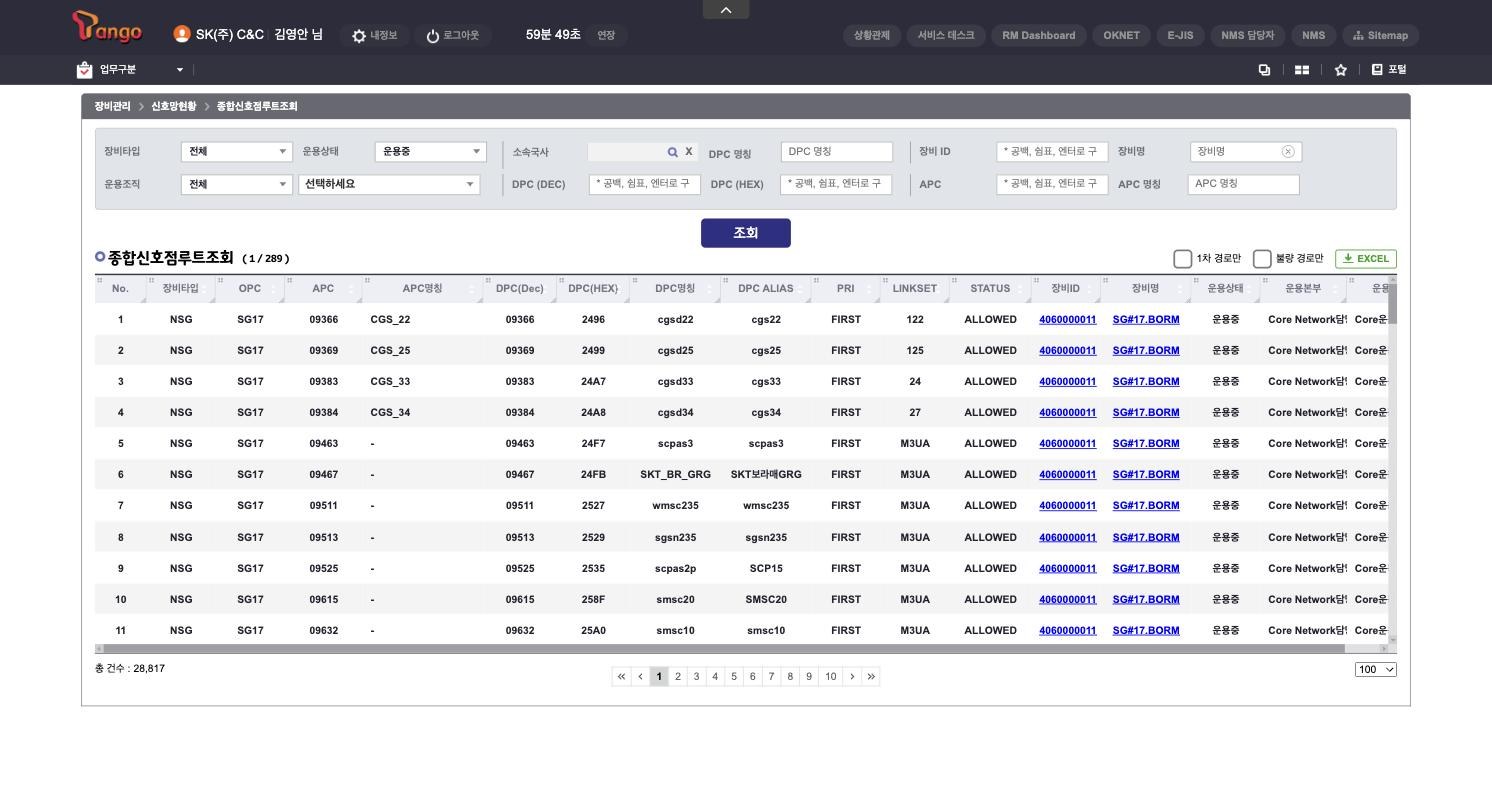This screenshot has width=1492, height=812.
Task: Sort by the DPC(HEX) column header
Action: pyautogui.click(x=593, y=289)
